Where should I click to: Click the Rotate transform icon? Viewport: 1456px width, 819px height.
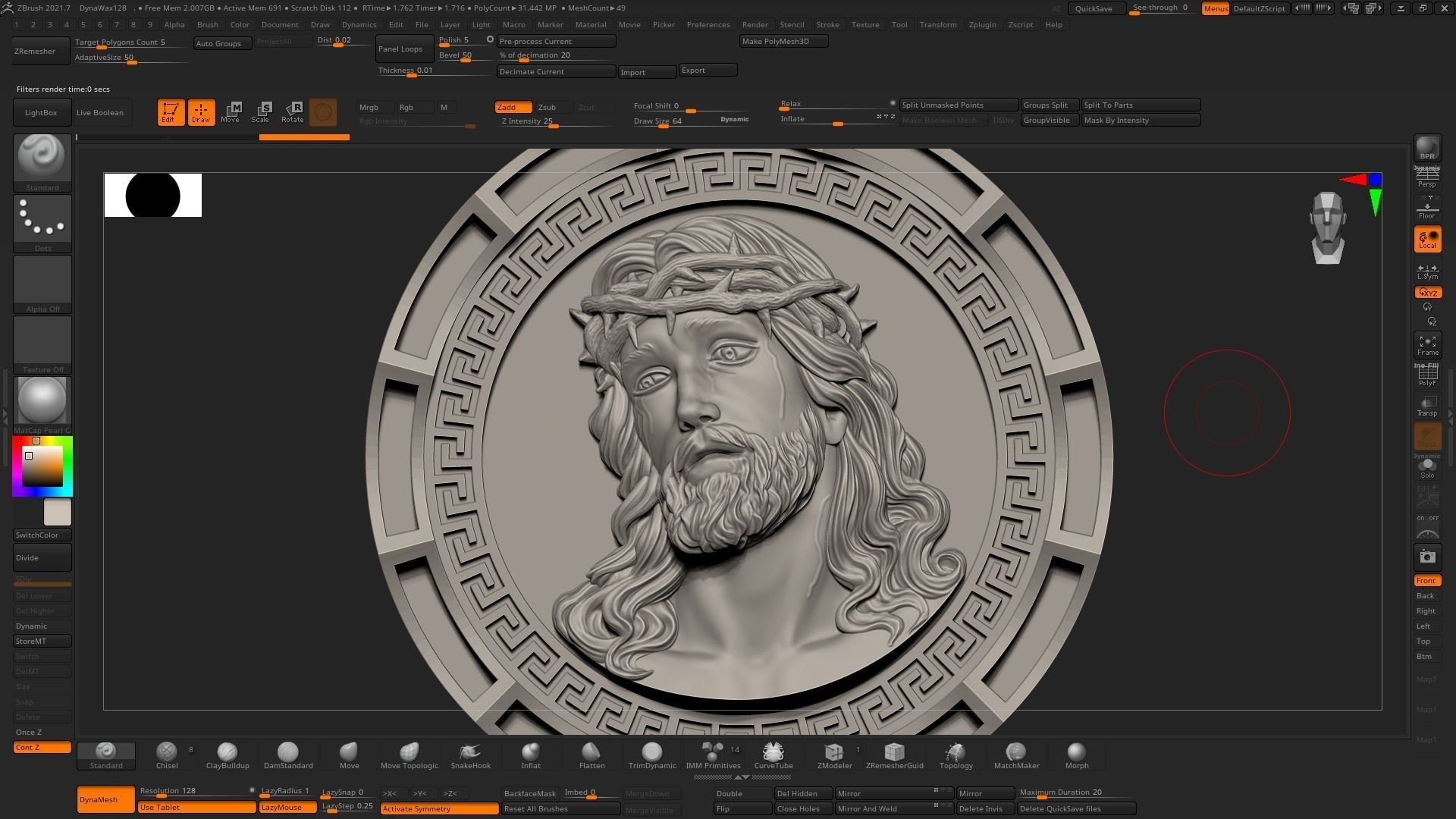click(293, 112)
